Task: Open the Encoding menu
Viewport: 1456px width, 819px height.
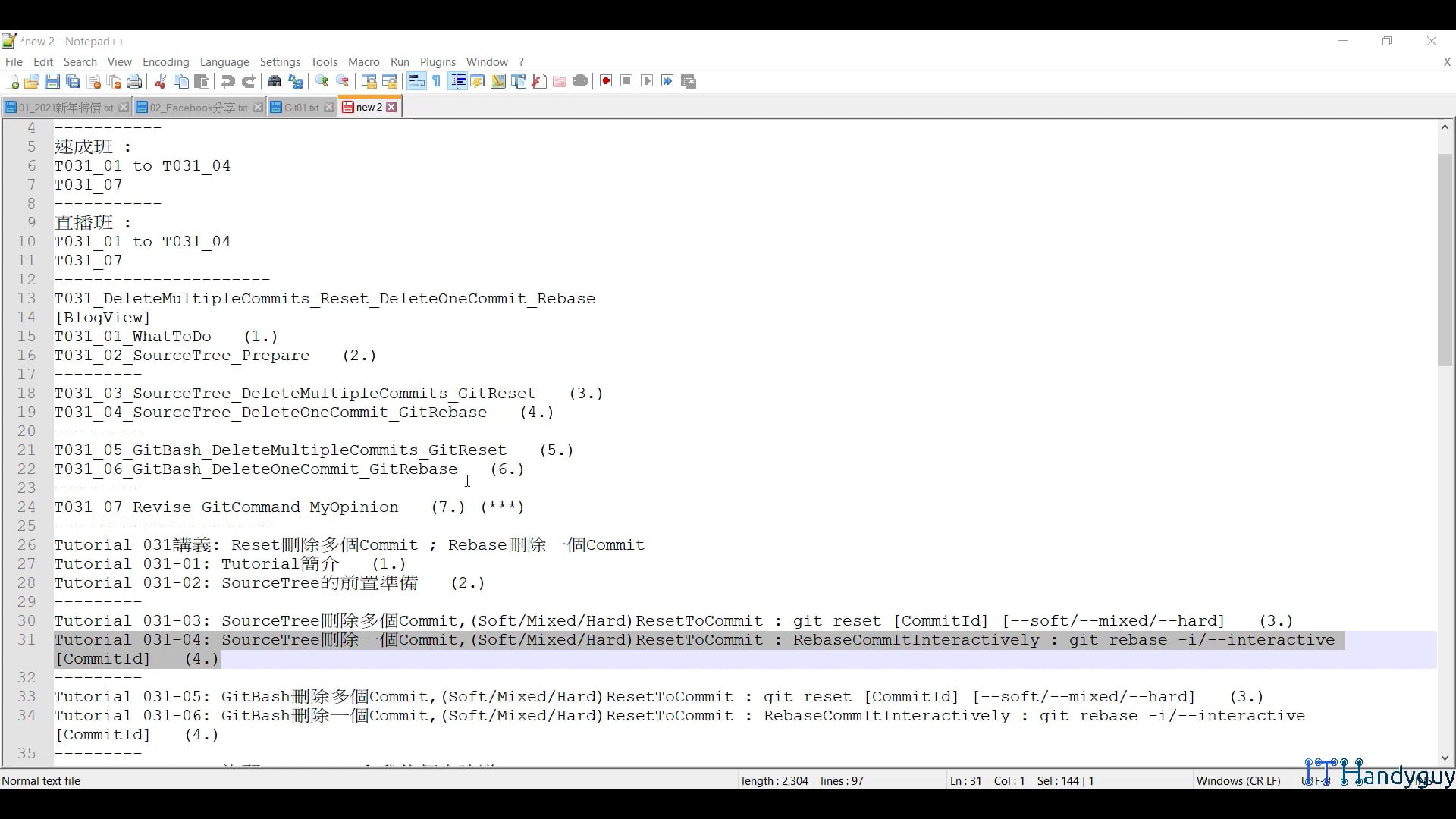Action: pos(165,62)
